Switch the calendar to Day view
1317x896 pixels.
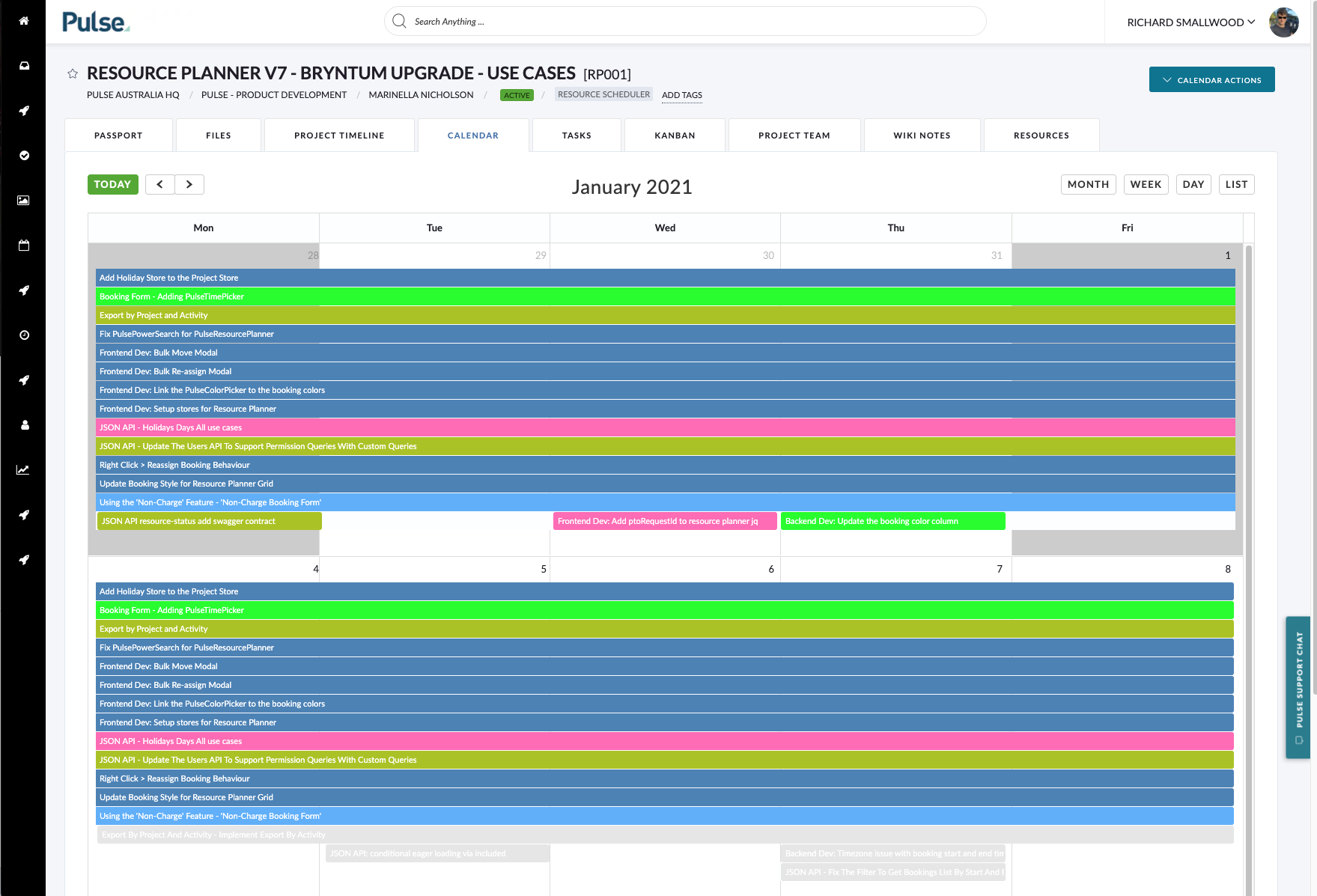pos(1193,184)
